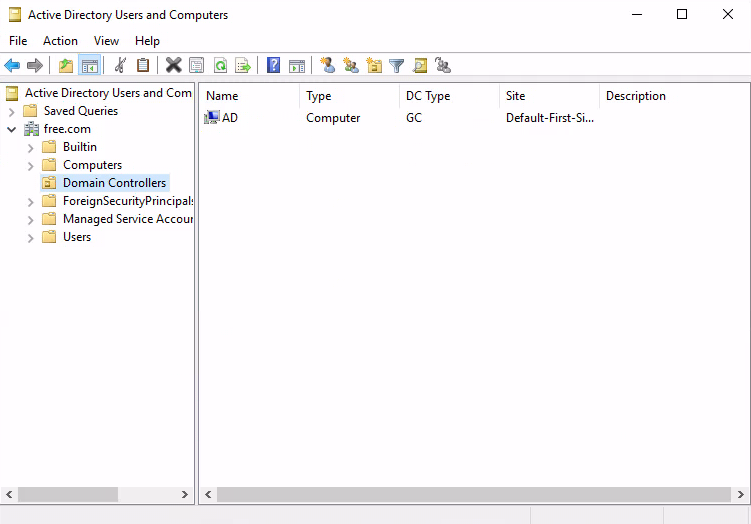Open Help with question mark icon
Image resolution: width=751 pixels, height=524 pixels.
coord(273,65)
